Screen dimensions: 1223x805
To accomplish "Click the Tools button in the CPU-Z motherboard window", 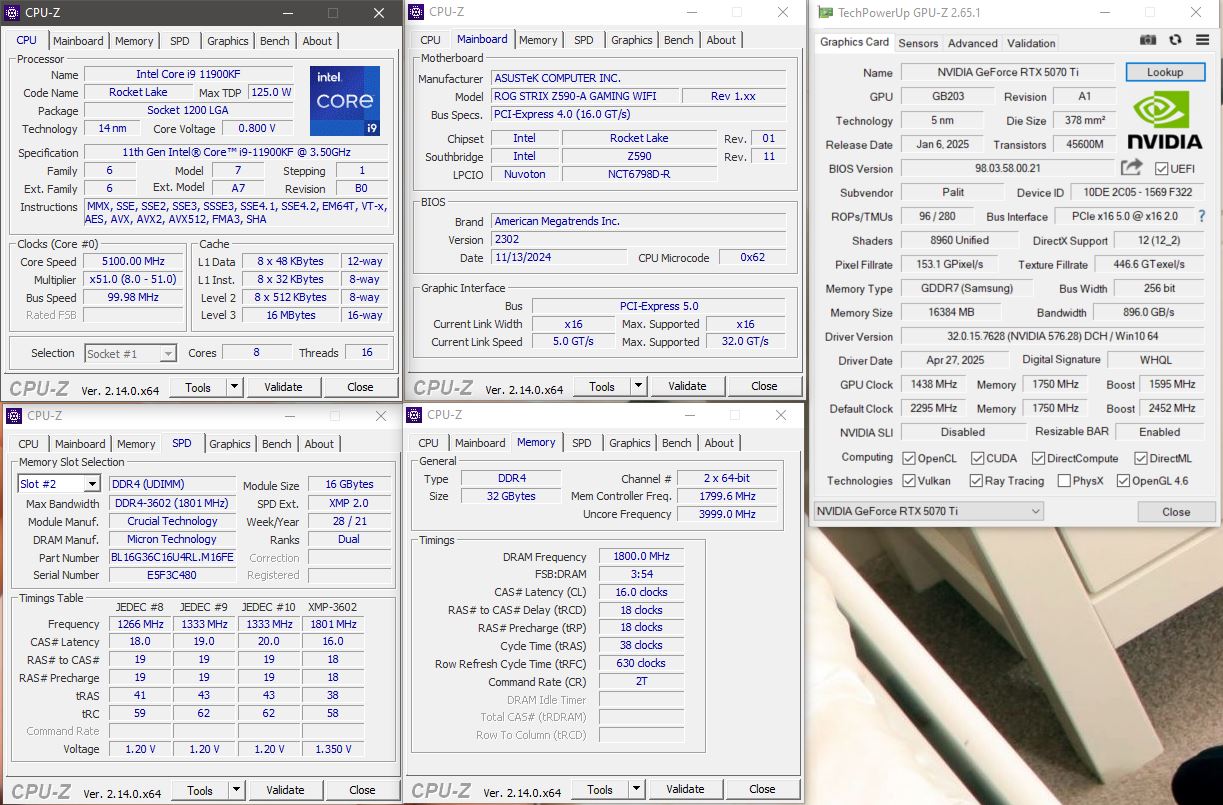I will (x=602, y=386).
